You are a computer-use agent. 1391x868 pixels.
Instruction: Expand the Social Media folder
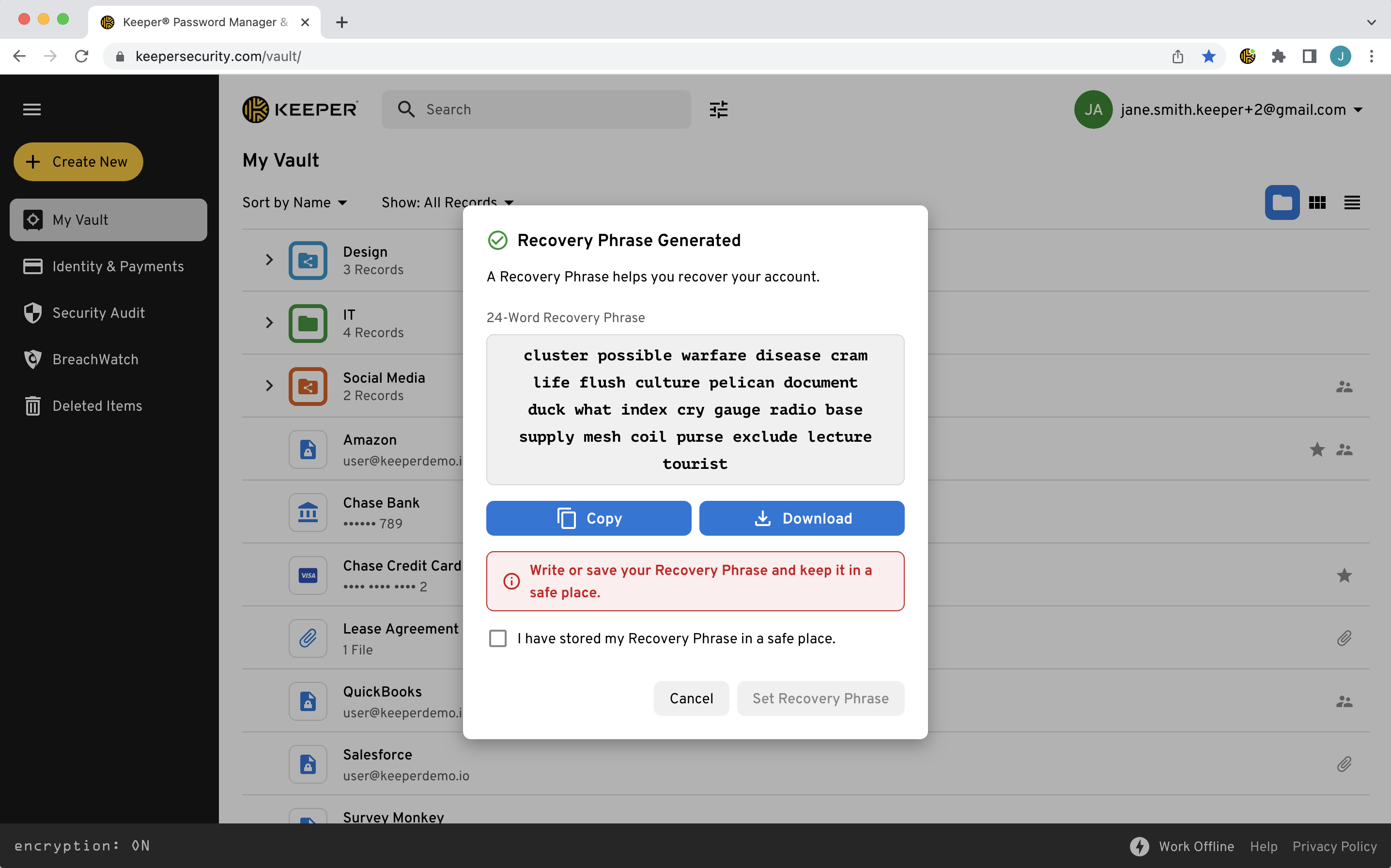click(x=269, y=386)
